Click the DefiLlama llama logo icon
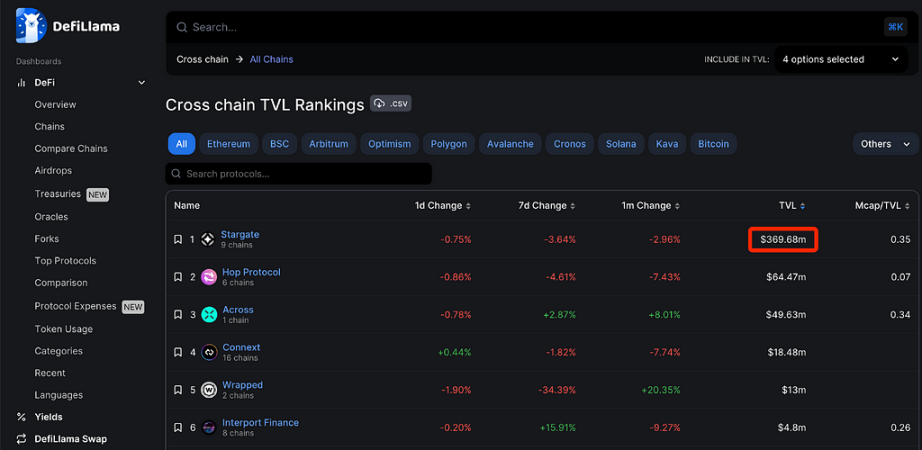The height and width of the screenshot is (450, 922). click(31, 26)
